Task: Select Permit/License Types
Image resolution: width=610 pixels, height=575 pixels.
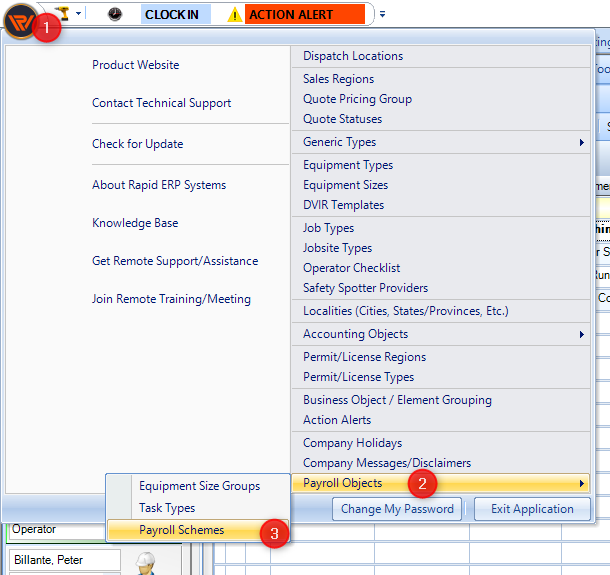Action: [x=440, y=377]
